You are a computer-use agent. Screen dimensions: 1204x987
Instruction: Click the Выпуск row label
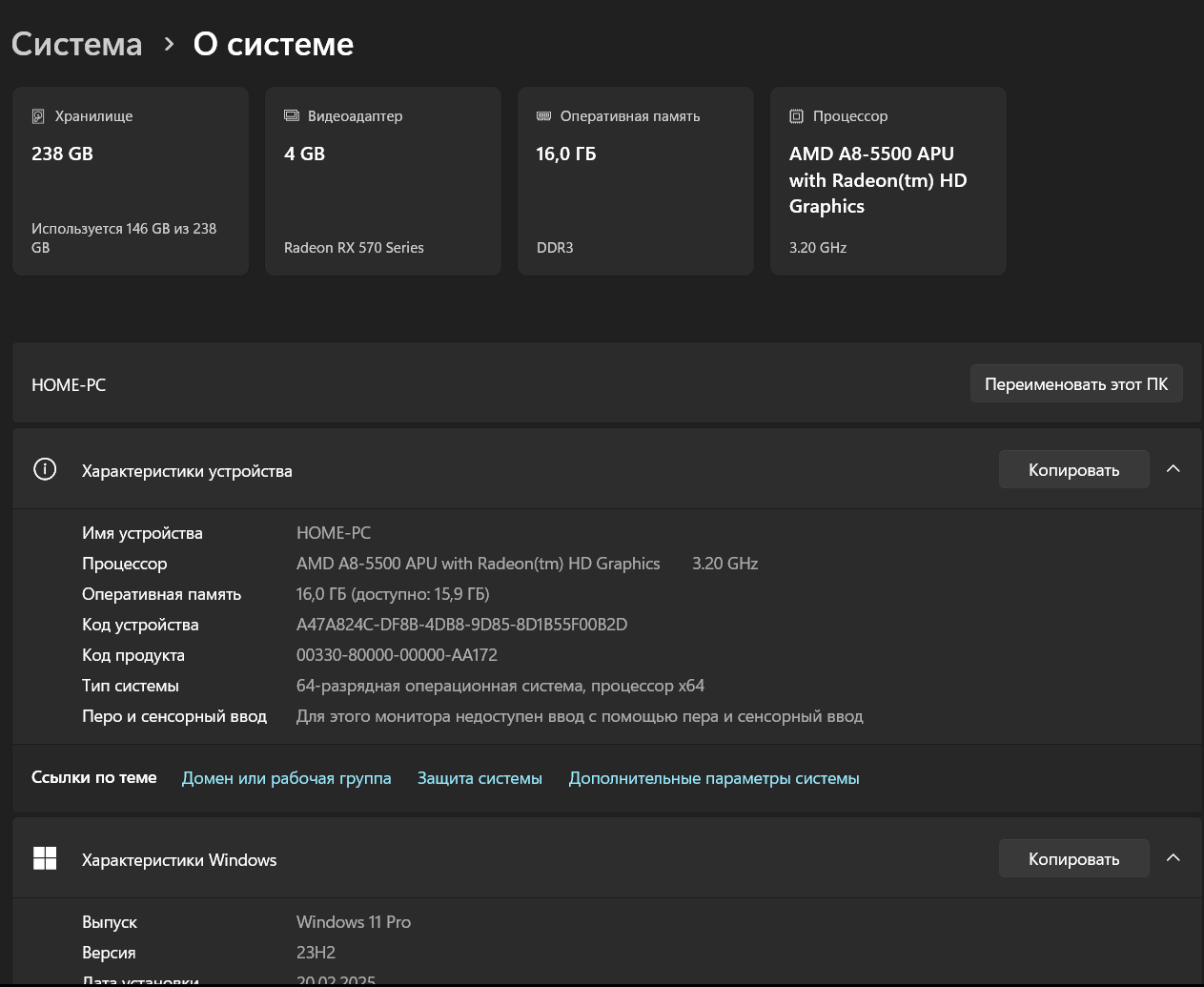110,922
